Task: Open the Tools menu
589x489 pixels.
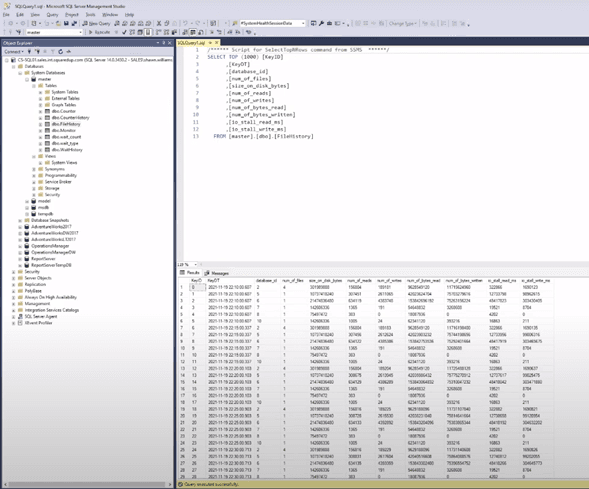Action: (x=90, y=15)
